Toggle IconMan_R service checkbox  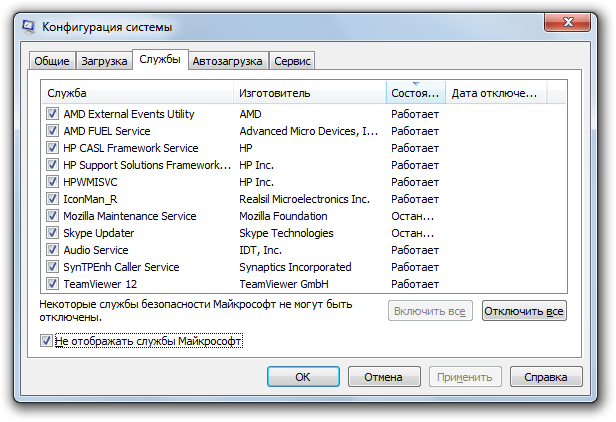pyautogui.click(x=52, y=199)
